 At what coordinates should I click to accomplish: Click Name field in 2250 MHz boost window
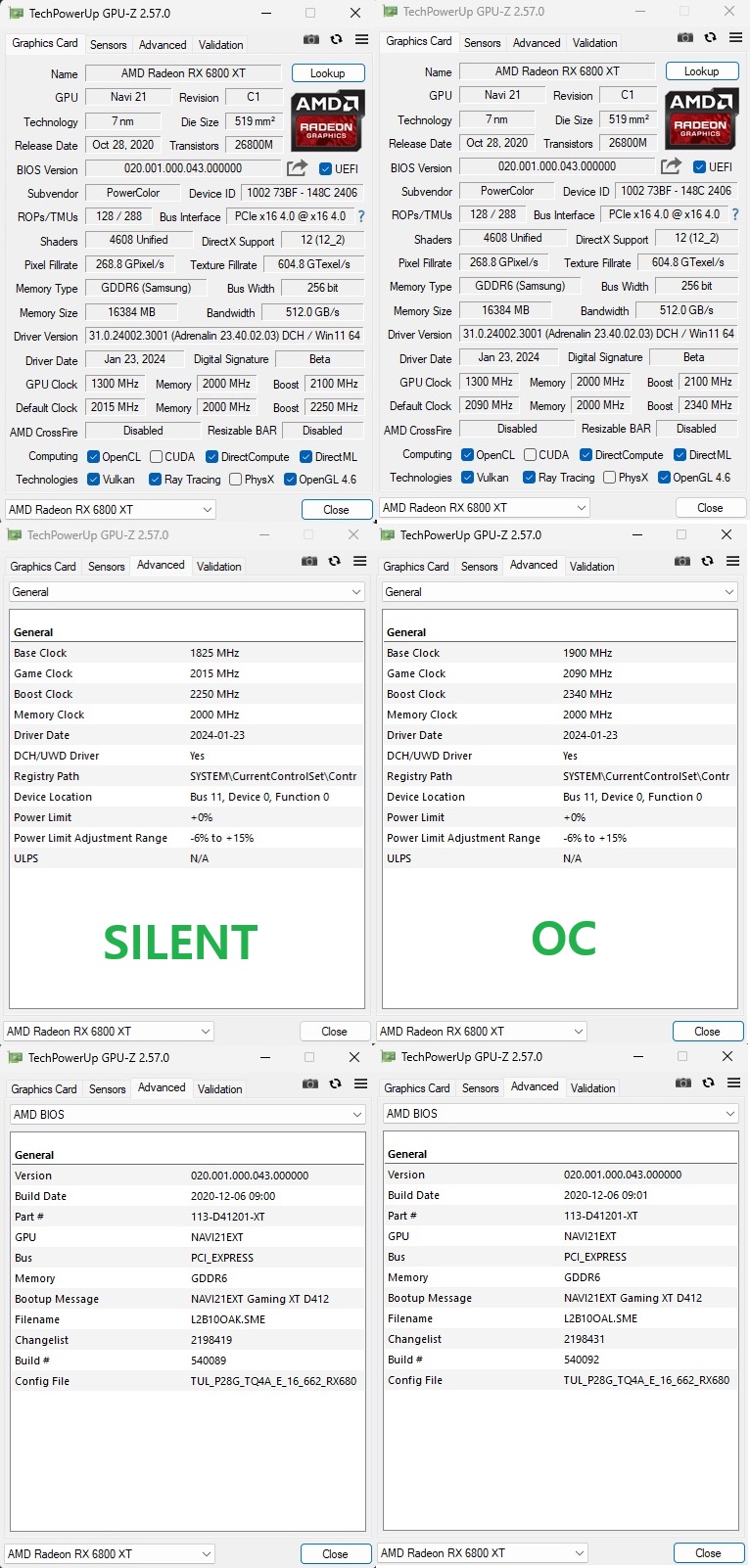click(183, 73)
